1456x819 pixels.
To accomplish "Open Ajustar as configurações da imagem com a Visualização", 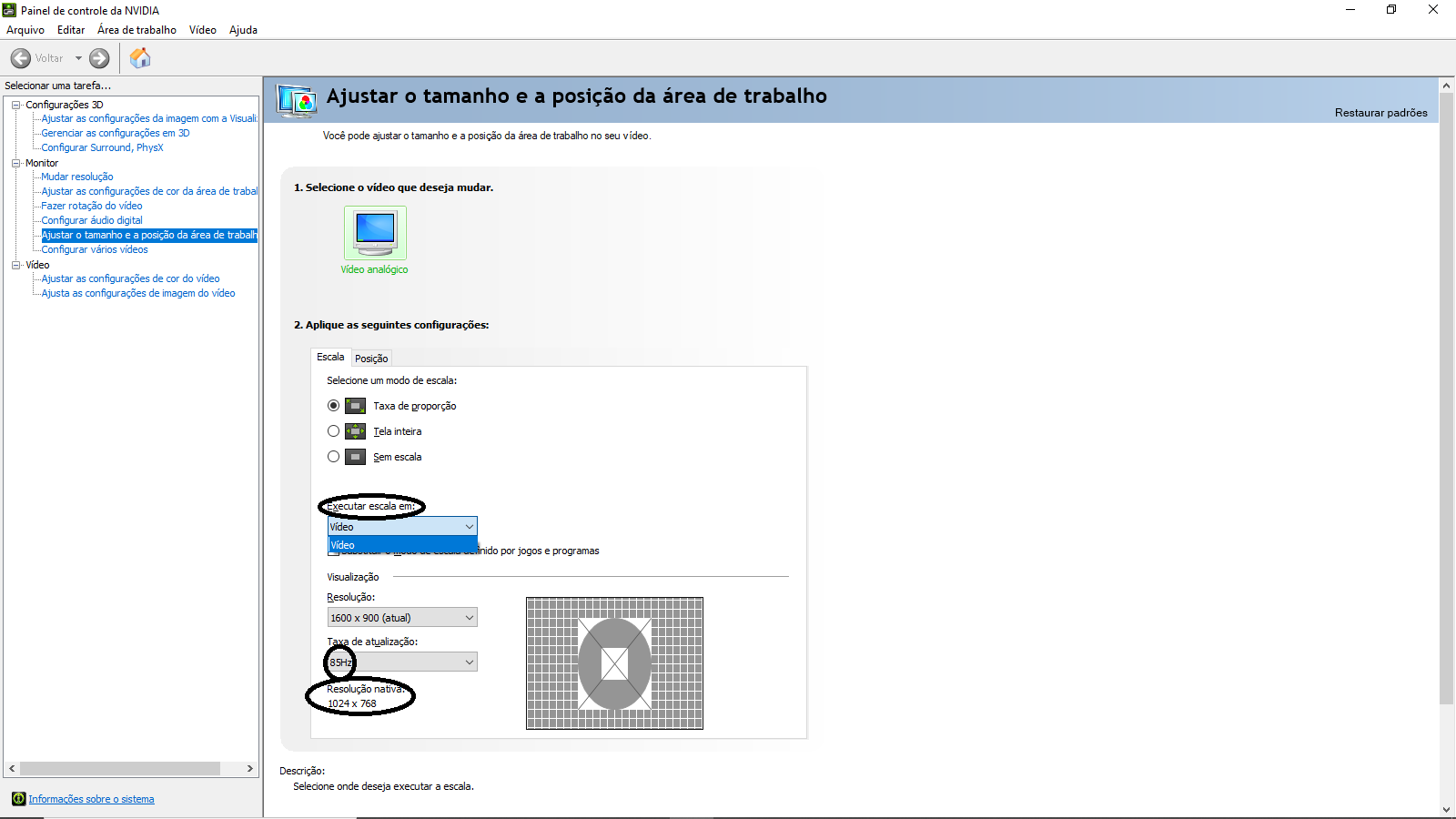I will tap(149, 118).
